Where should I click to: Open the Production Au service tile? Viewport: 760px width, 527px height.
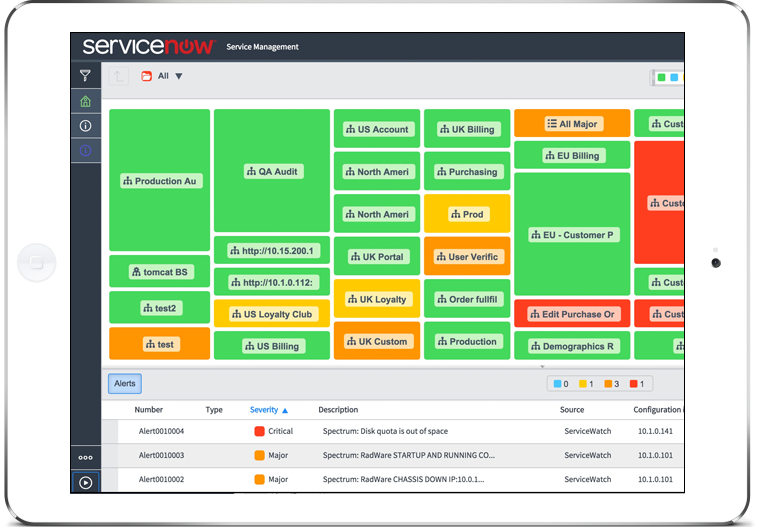[x=159, y=180]
